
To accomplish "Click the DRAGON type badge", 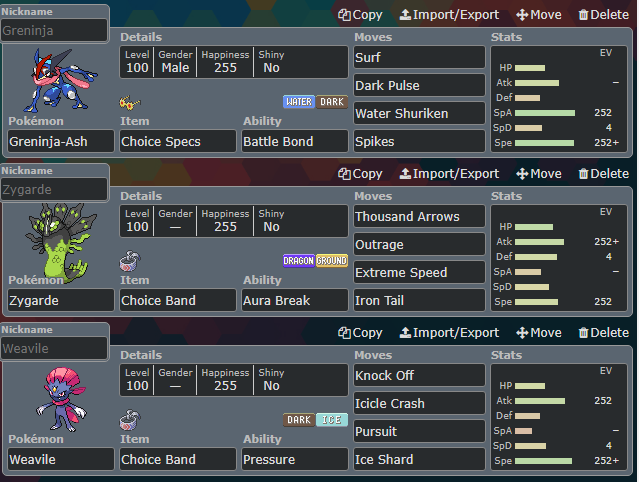I will [299, 261].
